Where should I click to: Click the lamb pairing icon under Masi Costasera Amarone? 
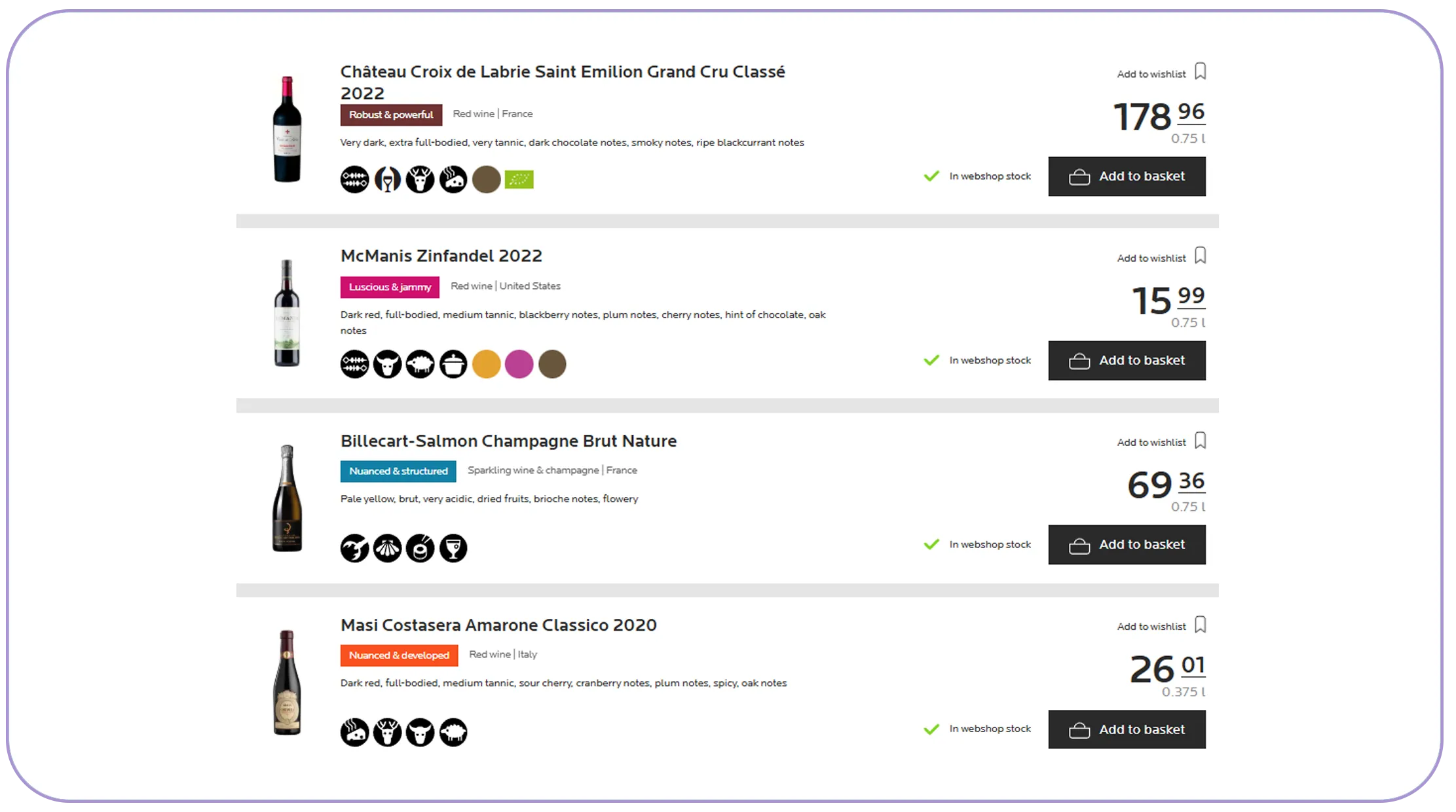(453, 732)
